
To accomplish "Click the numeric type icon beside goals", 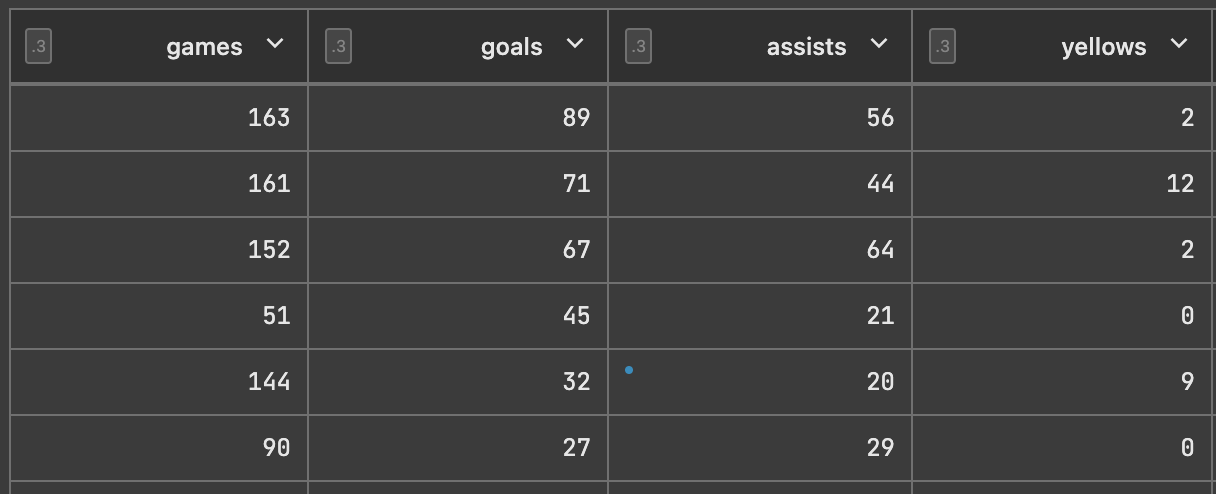I will pos(338,46).
